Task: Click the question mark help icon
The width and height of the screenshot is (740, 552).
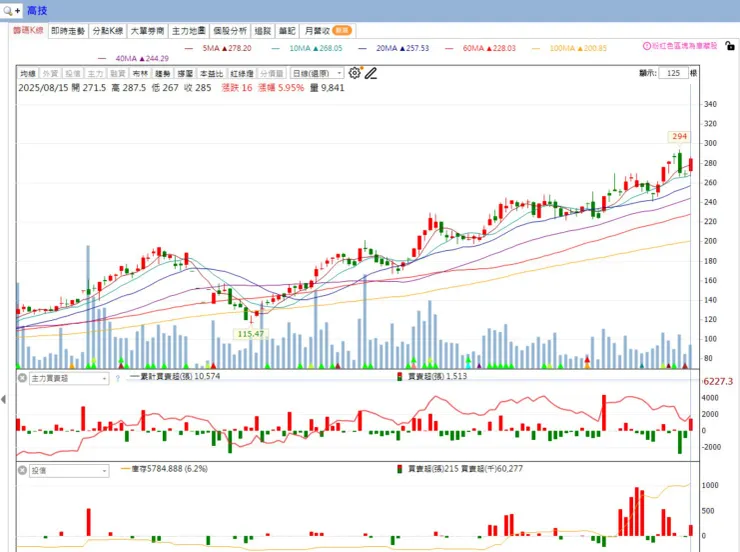Action: (118, 378)
